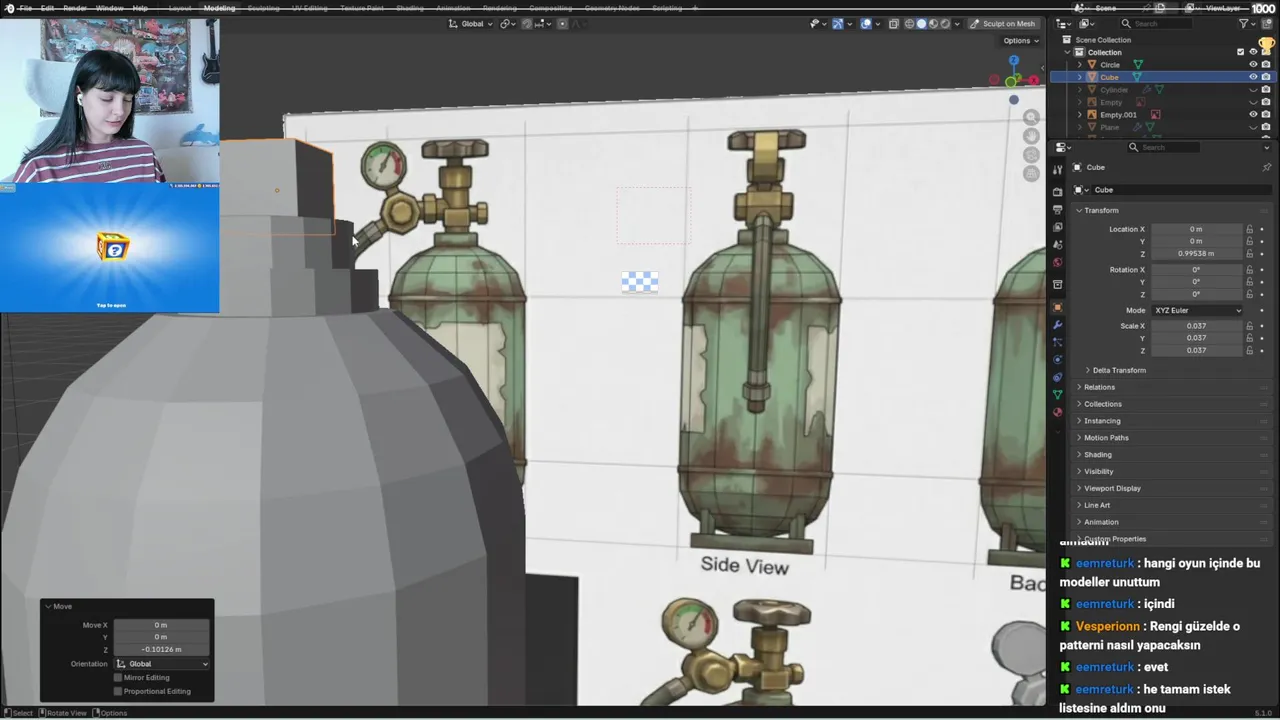Click the properties editor Search field
Viewport: 1280px width, 720px height.
pyautogui.click(x=1162, y=147)
